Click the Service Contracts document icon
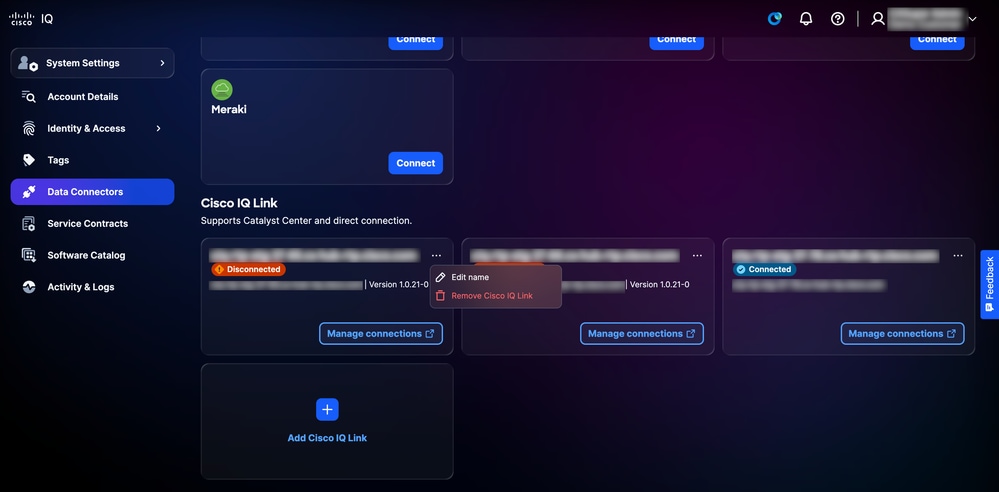 pos(29,224)
